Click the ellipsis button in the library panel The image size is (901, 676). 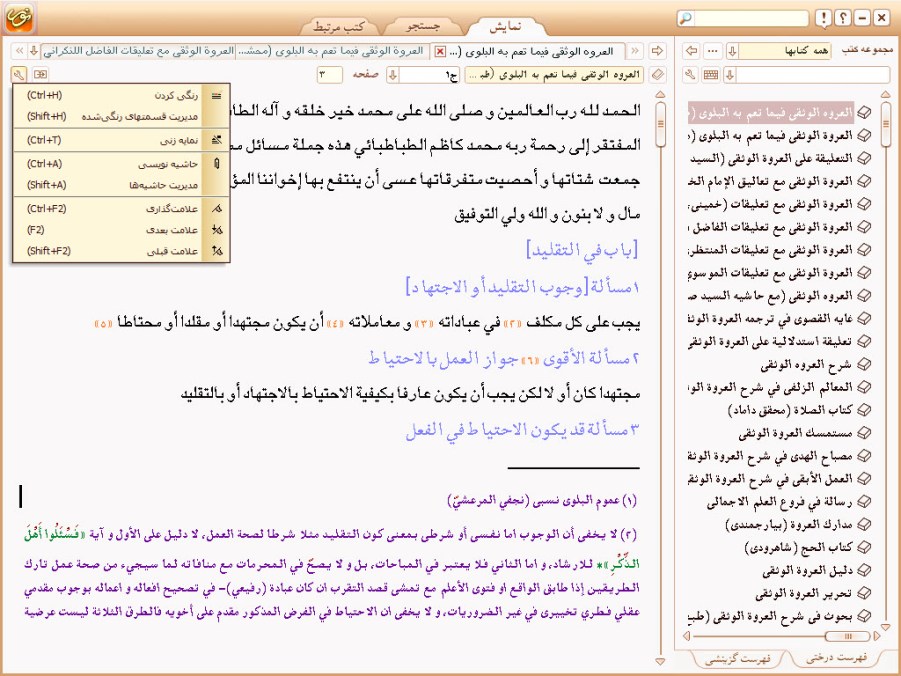(713, 51)
